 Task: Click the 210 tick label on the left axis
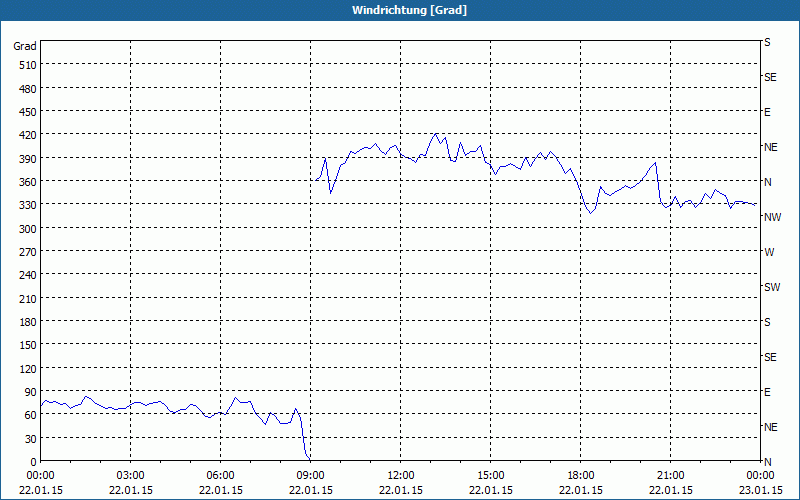pyautogui.click(x=28, y=298)
